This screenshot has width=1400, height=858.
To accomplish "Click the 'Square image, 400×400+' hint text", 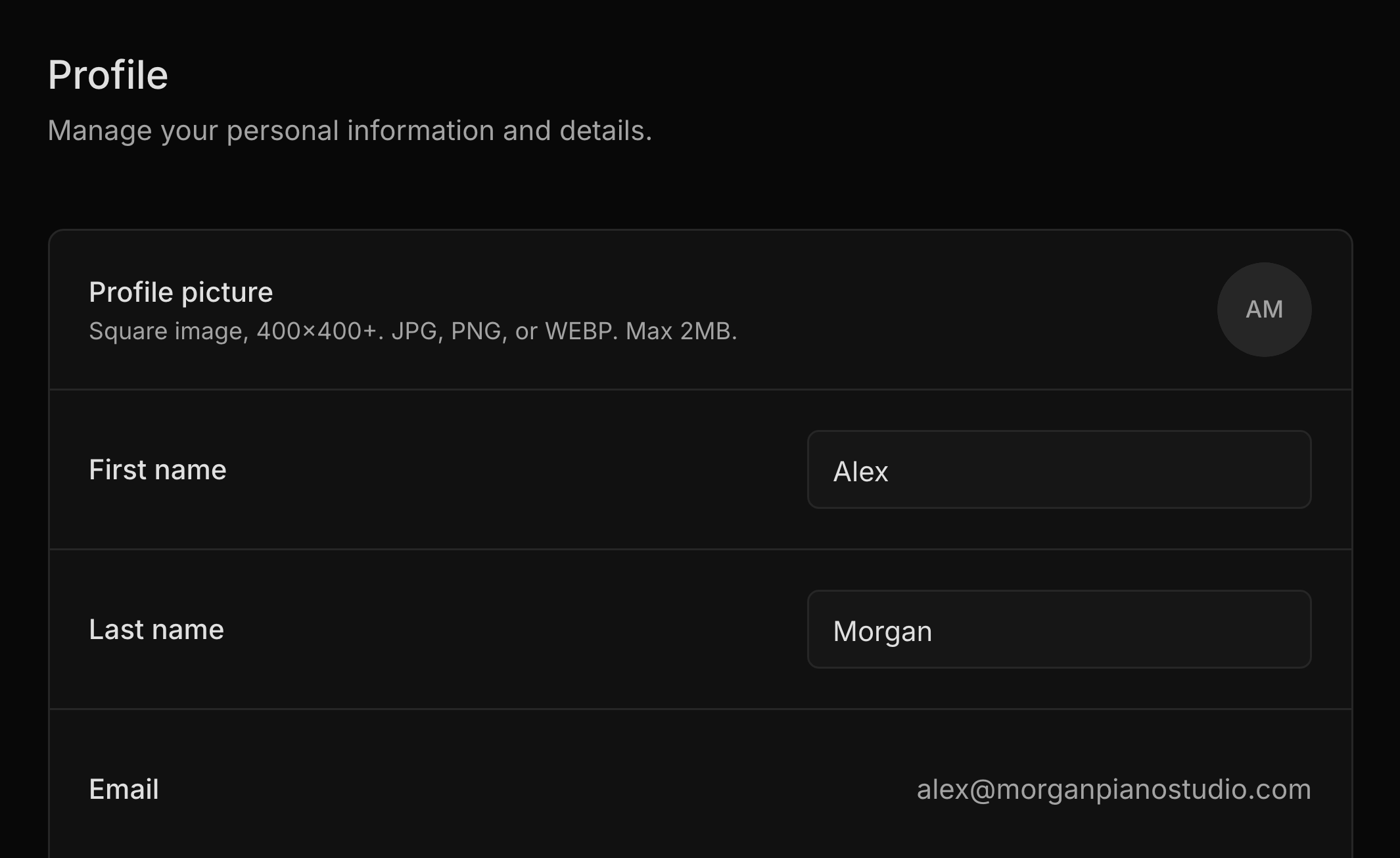I will click(413, 331).
